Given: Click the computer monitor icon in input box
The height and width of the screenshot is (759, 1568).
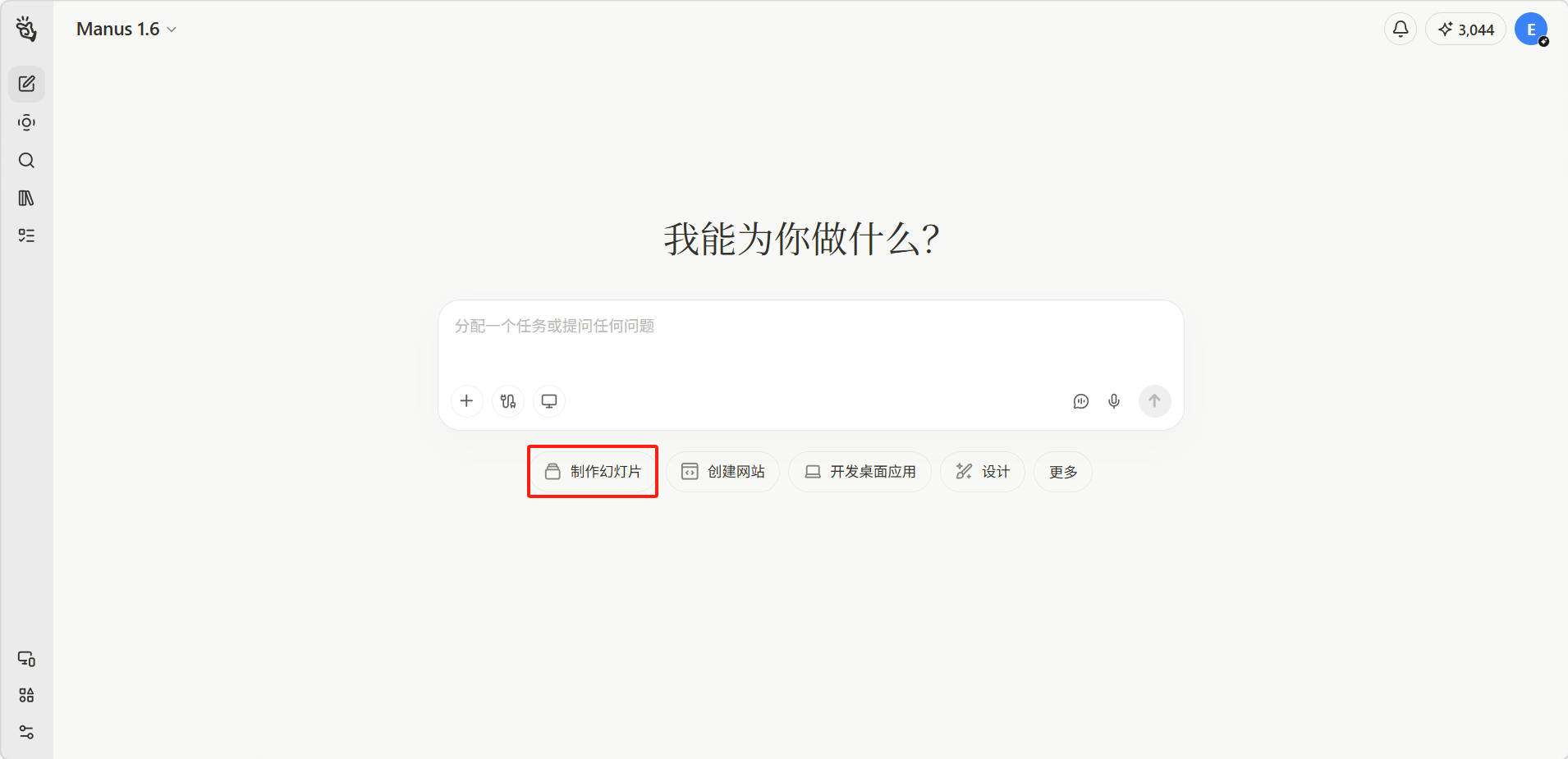Looking at the screenshot, I should point(549,401).
